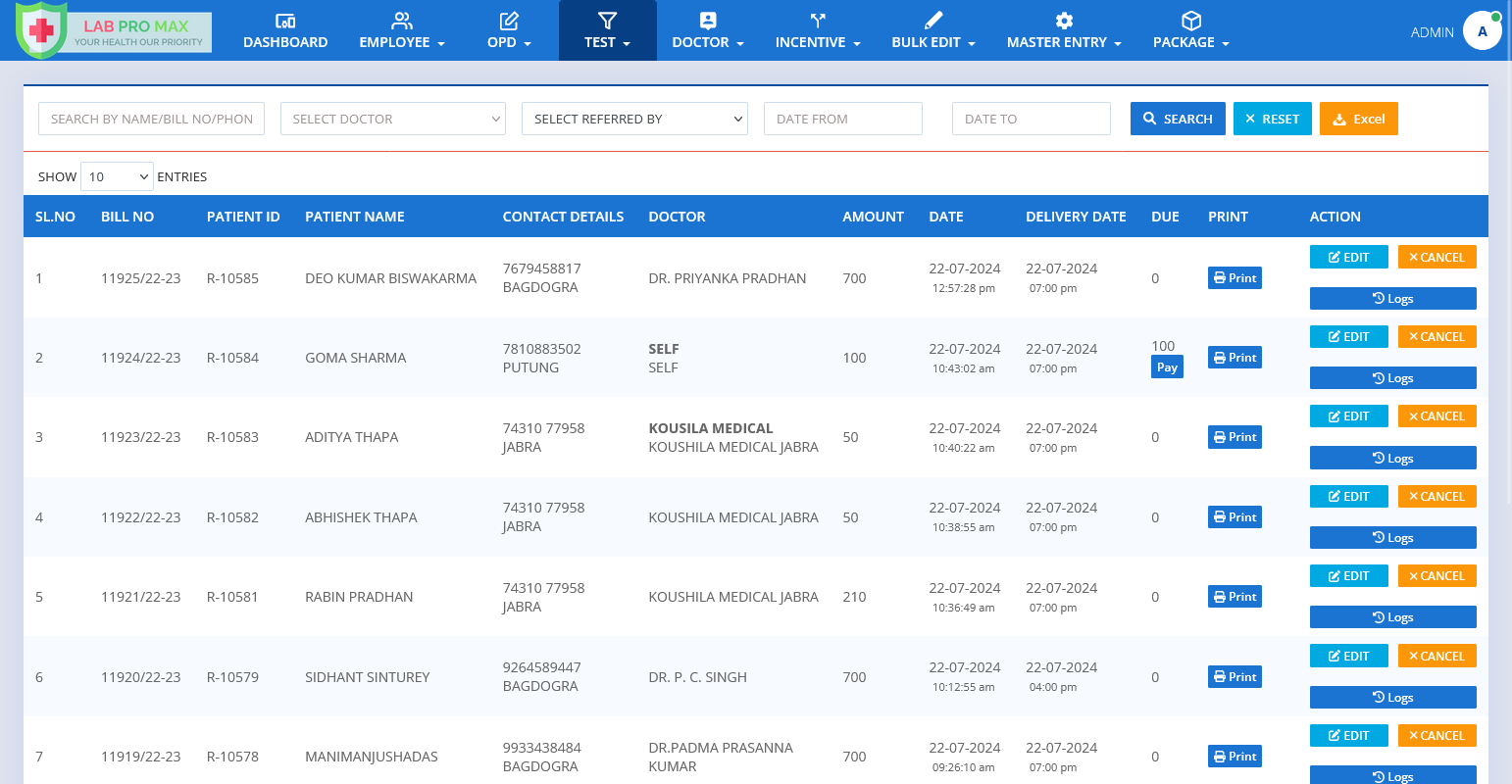The height and width of the screenshot is (784, 1512).
Task: Click the Package box icon
Action: click(1190, 21)
